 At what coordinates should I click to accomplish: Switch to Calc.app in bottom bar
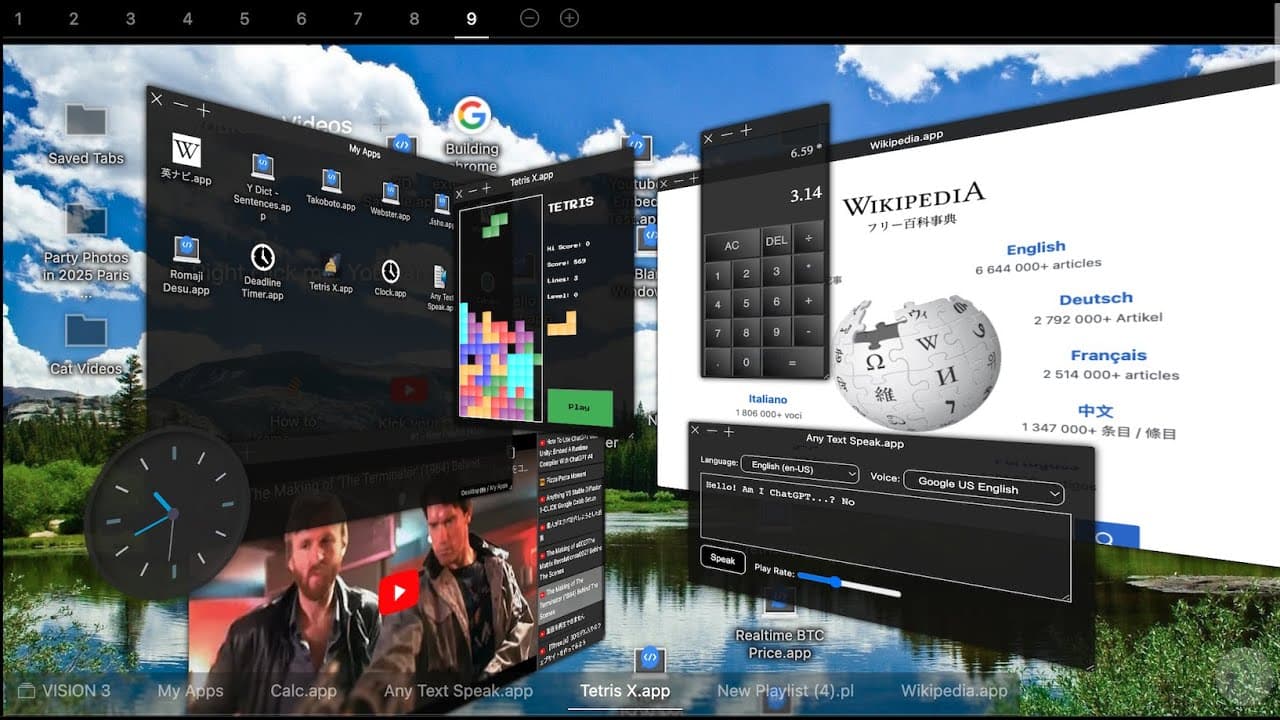[x=303, y=690]
